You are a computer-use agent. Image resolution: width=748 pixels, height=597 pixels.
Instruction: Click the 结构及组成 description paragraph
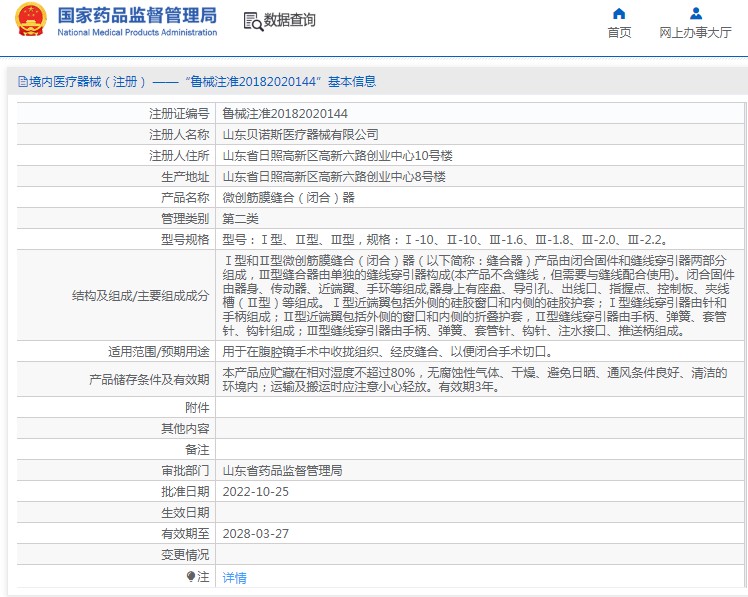pyautogui.click(x=478, y=295)
